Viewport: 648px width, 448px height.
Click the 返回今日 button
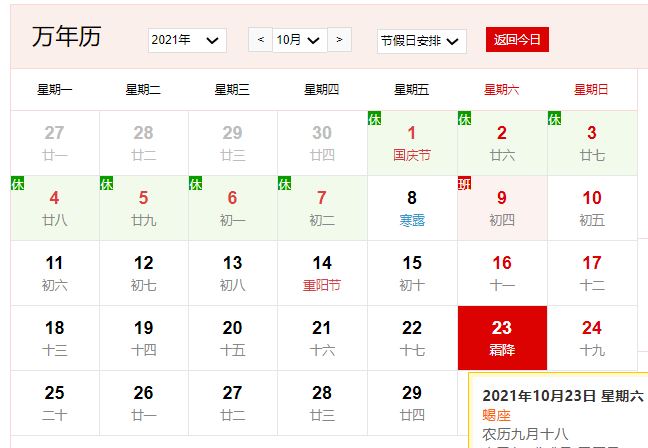[x=517, y=40]
